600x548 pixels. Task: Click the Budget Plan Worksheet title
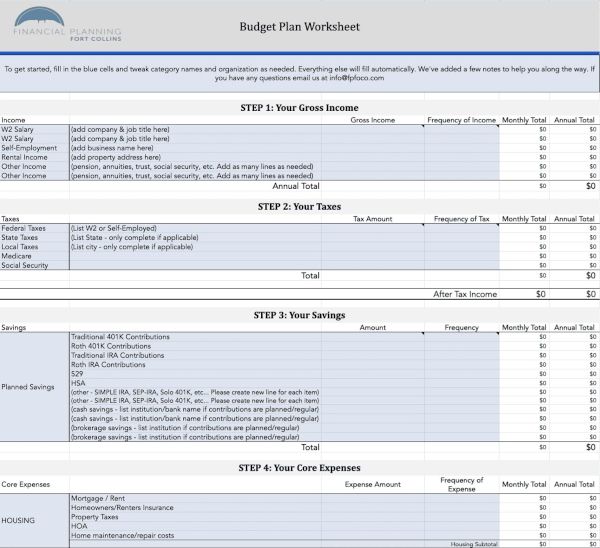tap(300, 27)
